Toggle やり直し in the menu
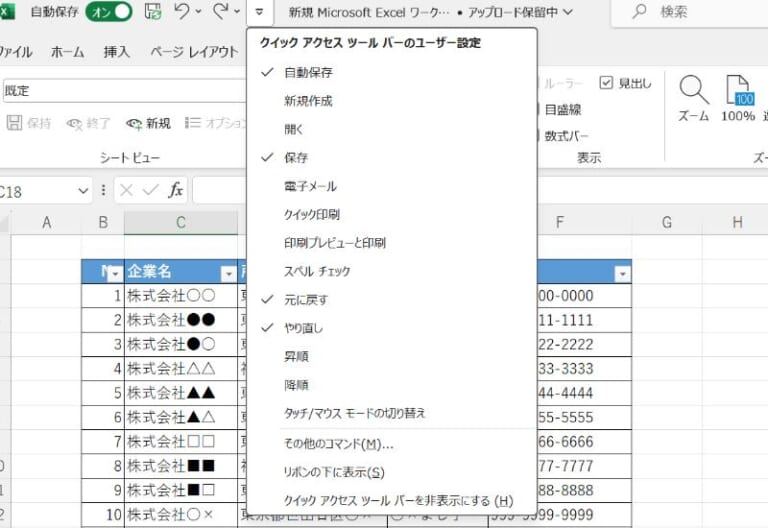768x528 pixels. click(x=392, y=328)
